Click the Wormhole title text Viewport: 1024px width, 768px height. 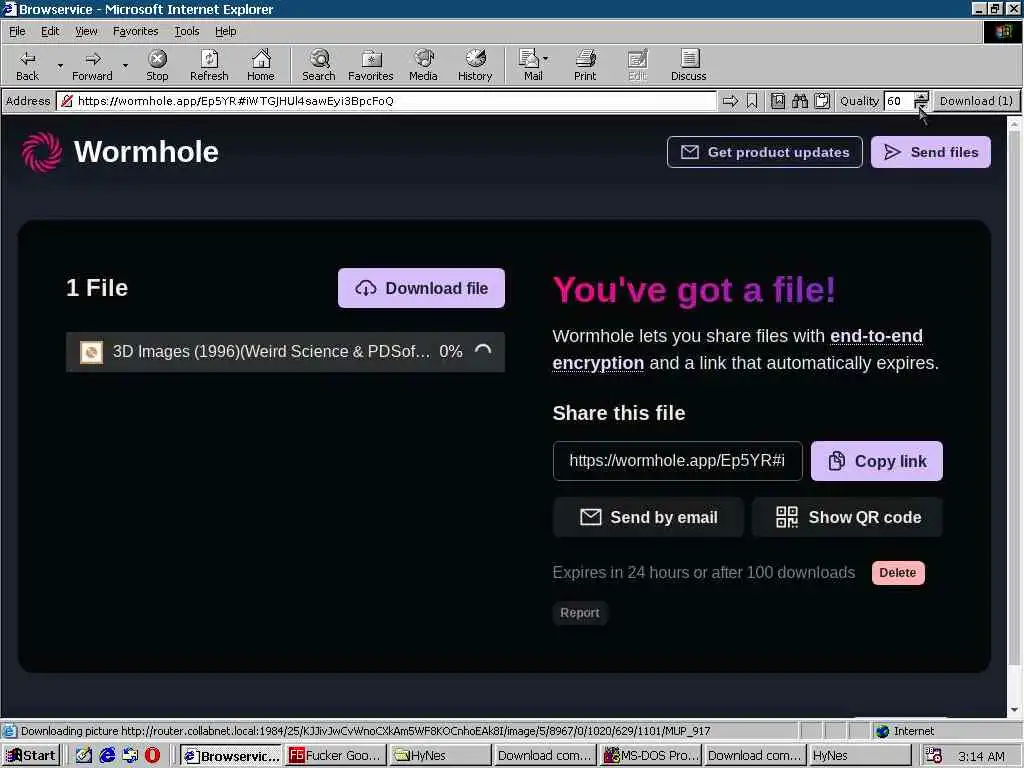(x=146, y=152)
